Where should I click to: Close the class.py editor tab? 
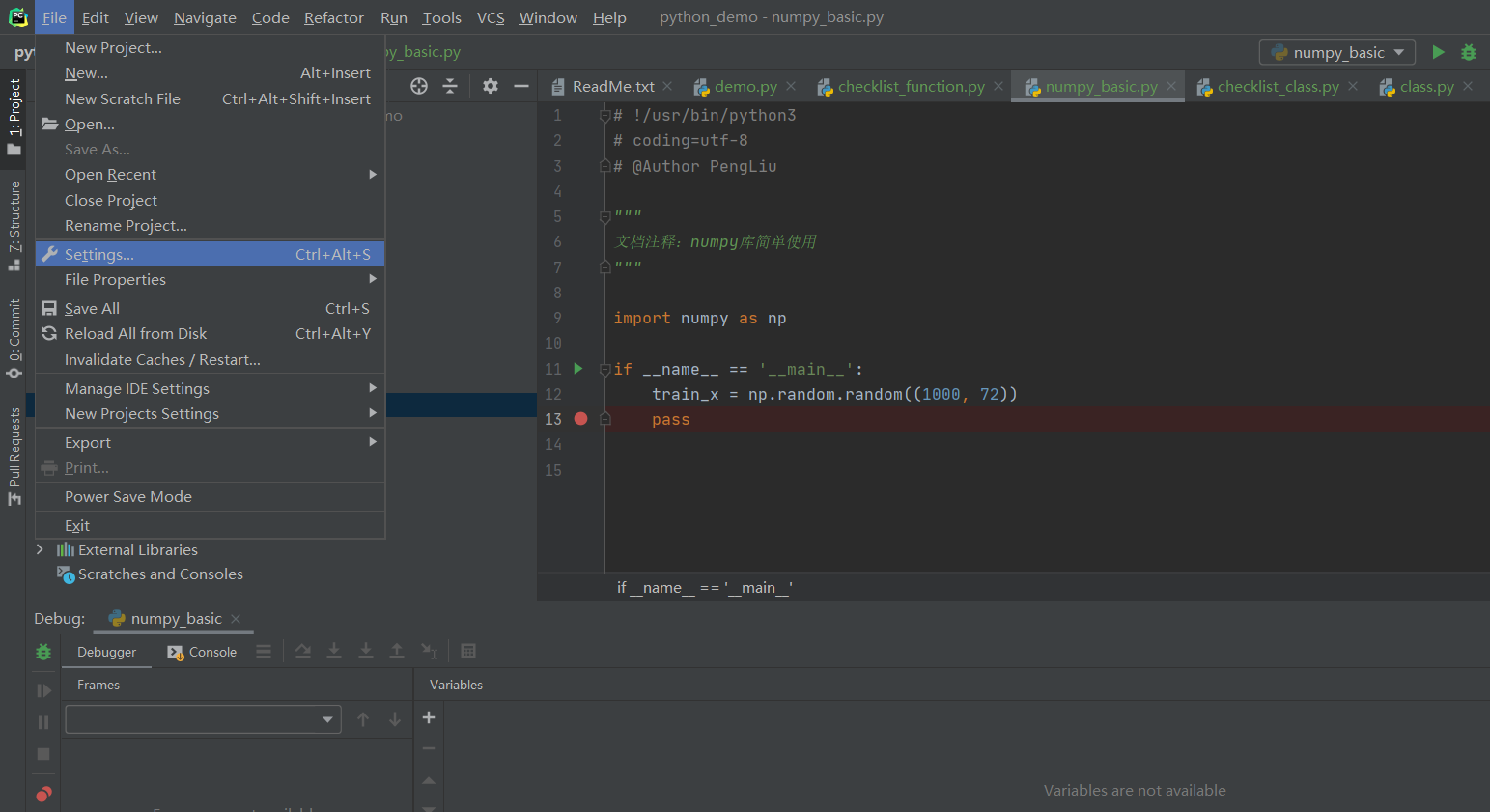[1468, 86]
